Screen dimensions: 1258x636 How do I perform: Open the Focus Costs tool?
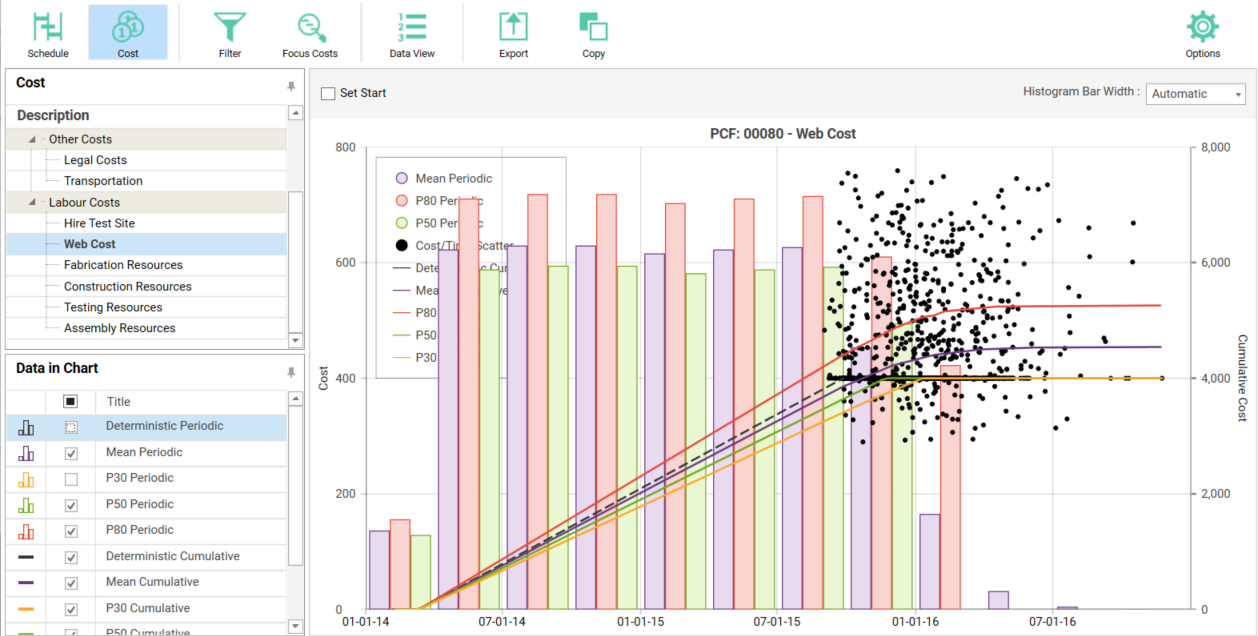310,27
